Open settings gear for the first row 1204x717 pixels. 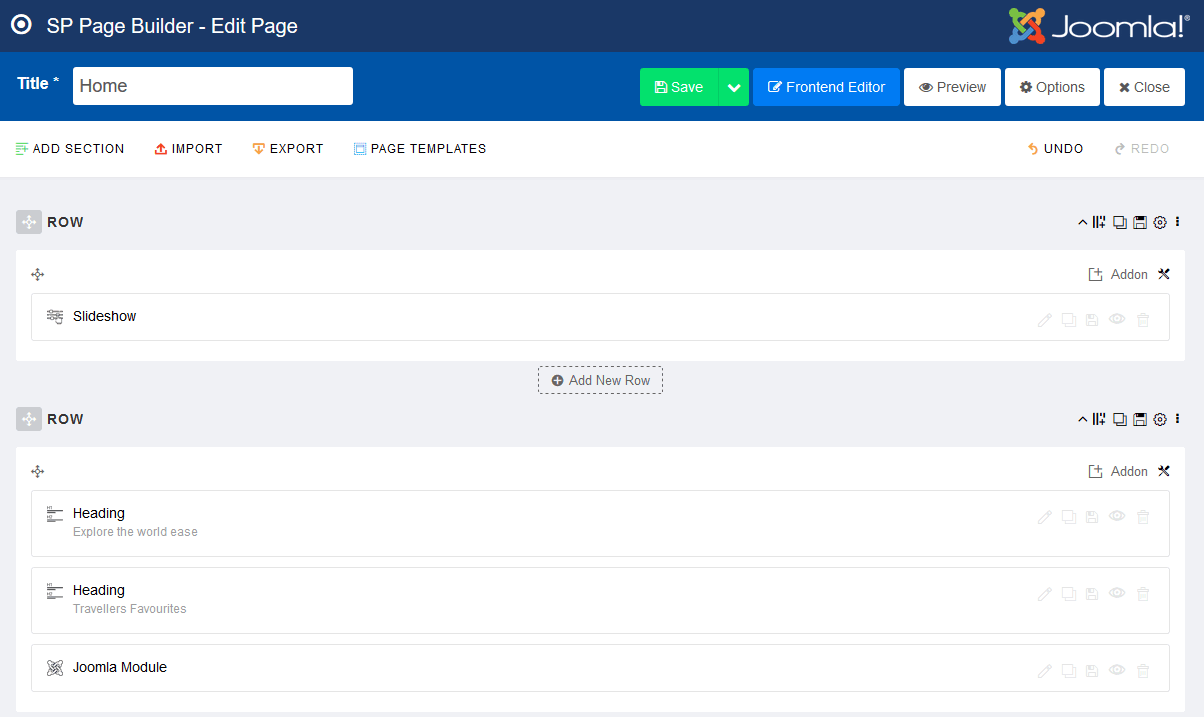[x=1160, y=223]
